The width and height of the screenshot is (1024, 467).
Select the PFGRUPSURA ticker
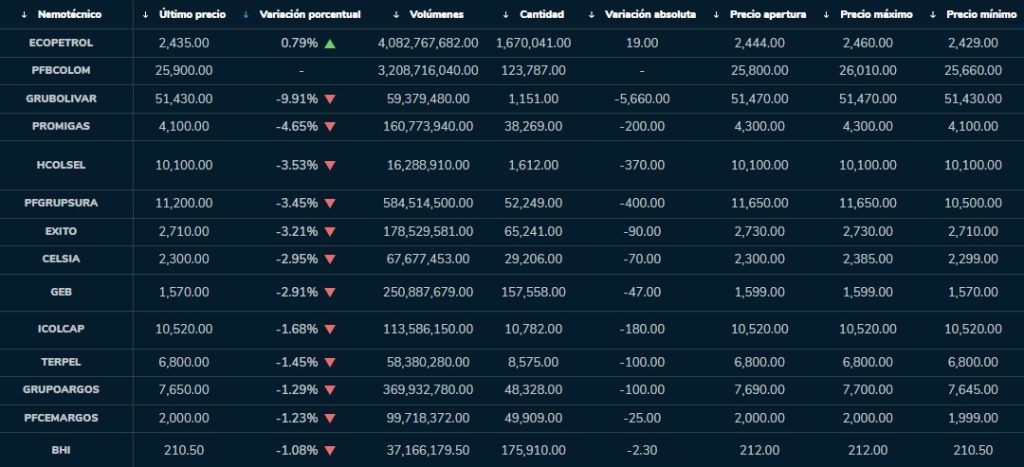coord(61,204)
